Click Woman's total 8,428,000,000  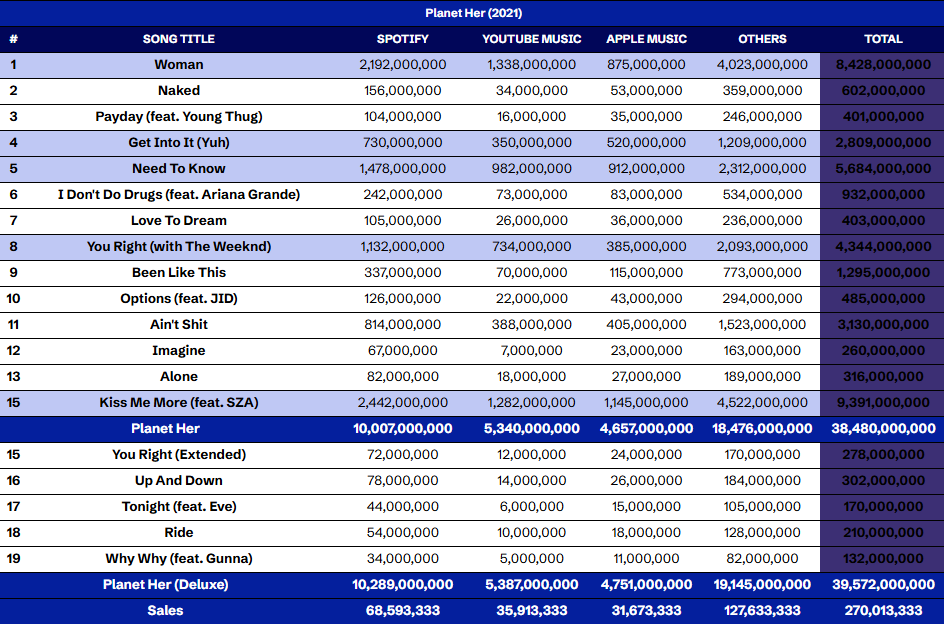coord(883,65)
